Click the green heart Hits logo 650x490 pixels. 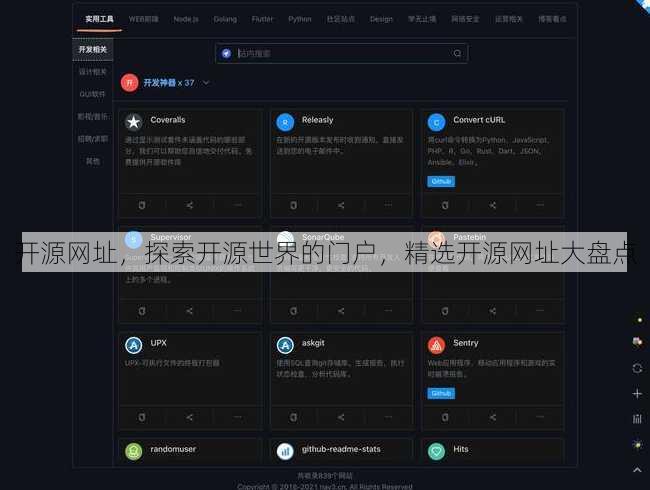click(x=437, y=451)
